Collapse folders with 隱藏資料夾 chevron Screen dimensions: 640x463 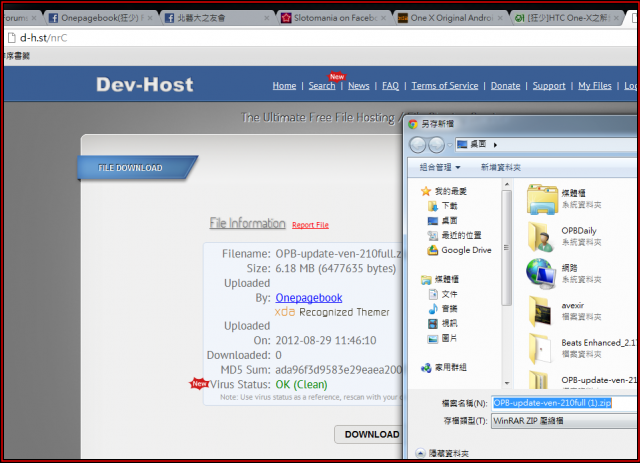point(420,453)
